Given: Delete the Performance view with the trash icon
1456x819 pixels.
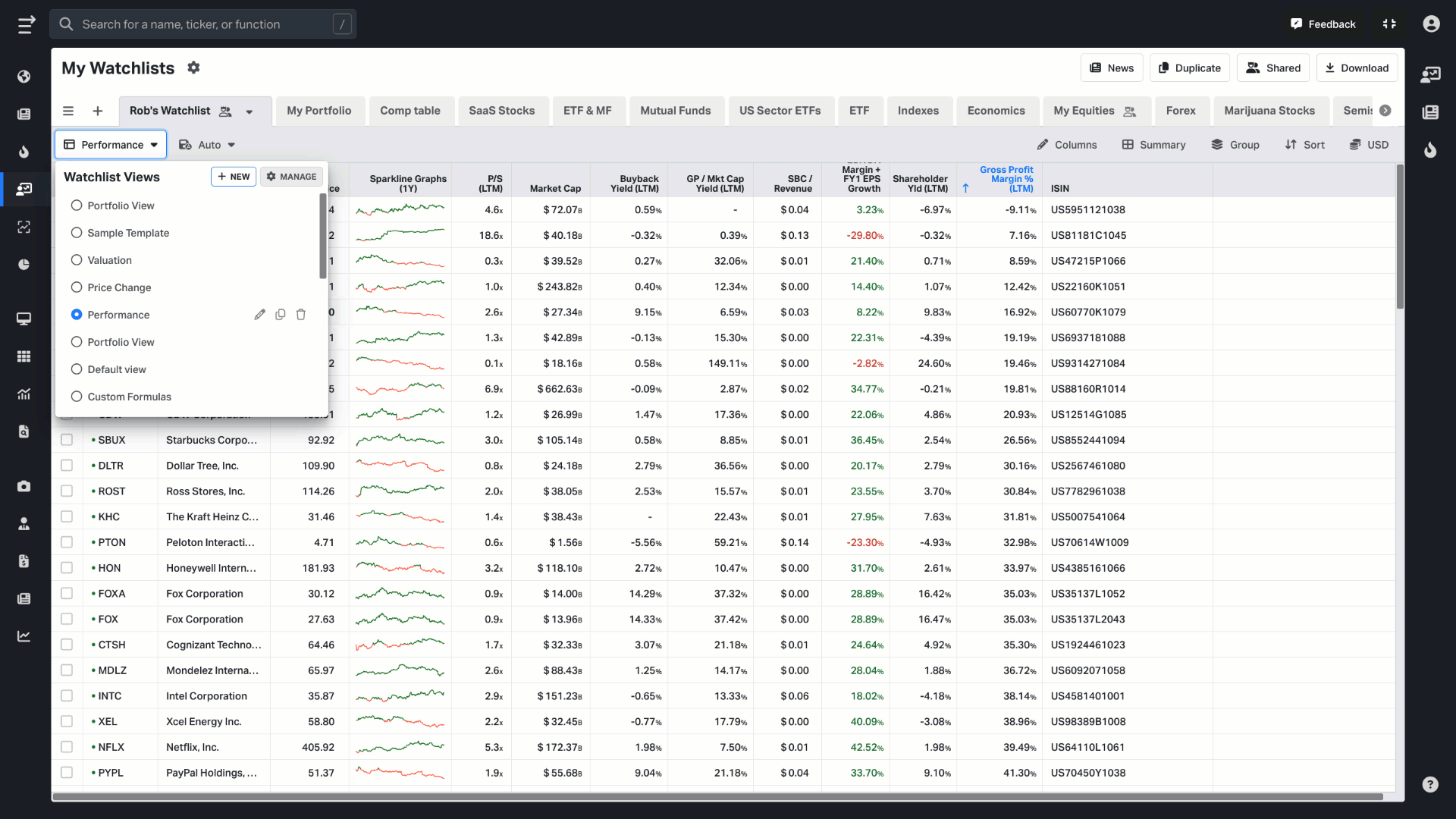Looking at the screenshot, I should tap(301, 315).
